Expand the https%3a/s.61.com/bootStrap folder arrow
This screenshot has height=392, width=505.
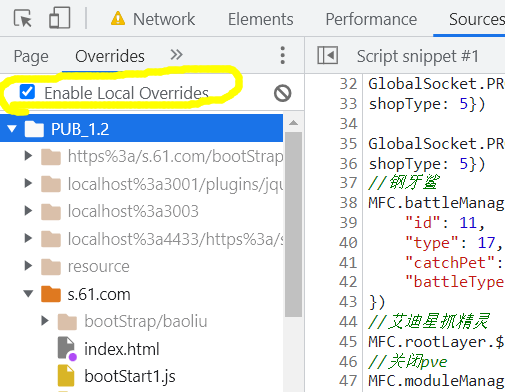point(29,156)
